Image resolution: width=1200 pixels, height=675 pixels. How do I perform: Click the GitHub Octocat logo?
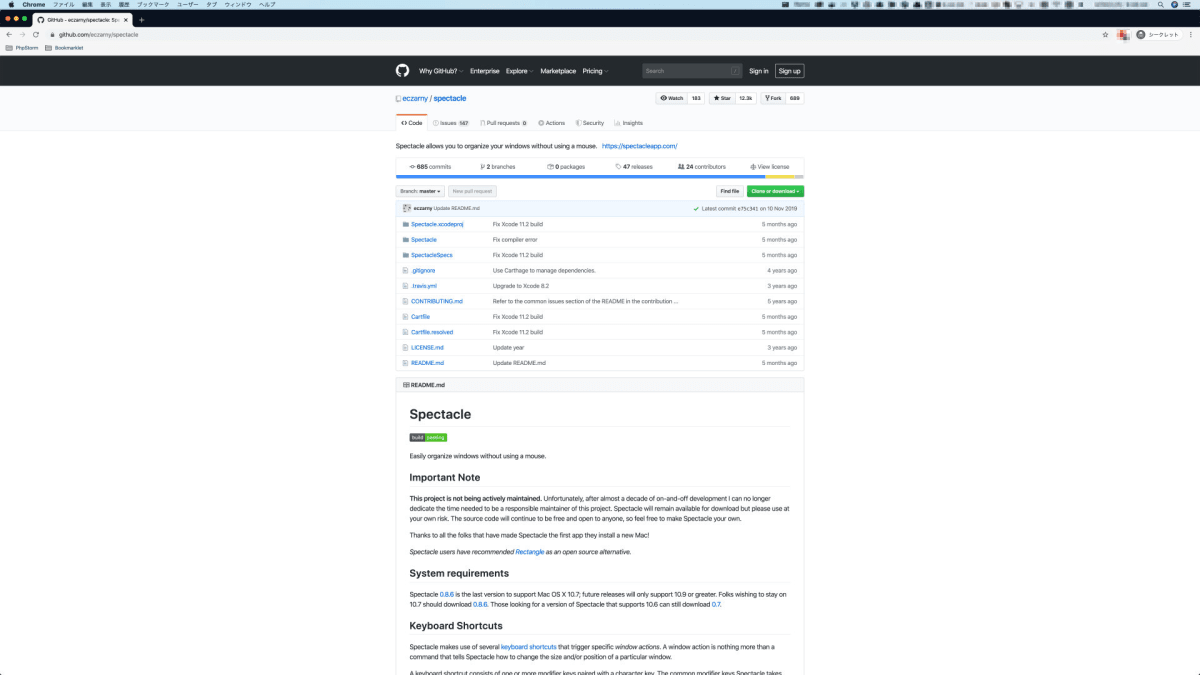402,71
